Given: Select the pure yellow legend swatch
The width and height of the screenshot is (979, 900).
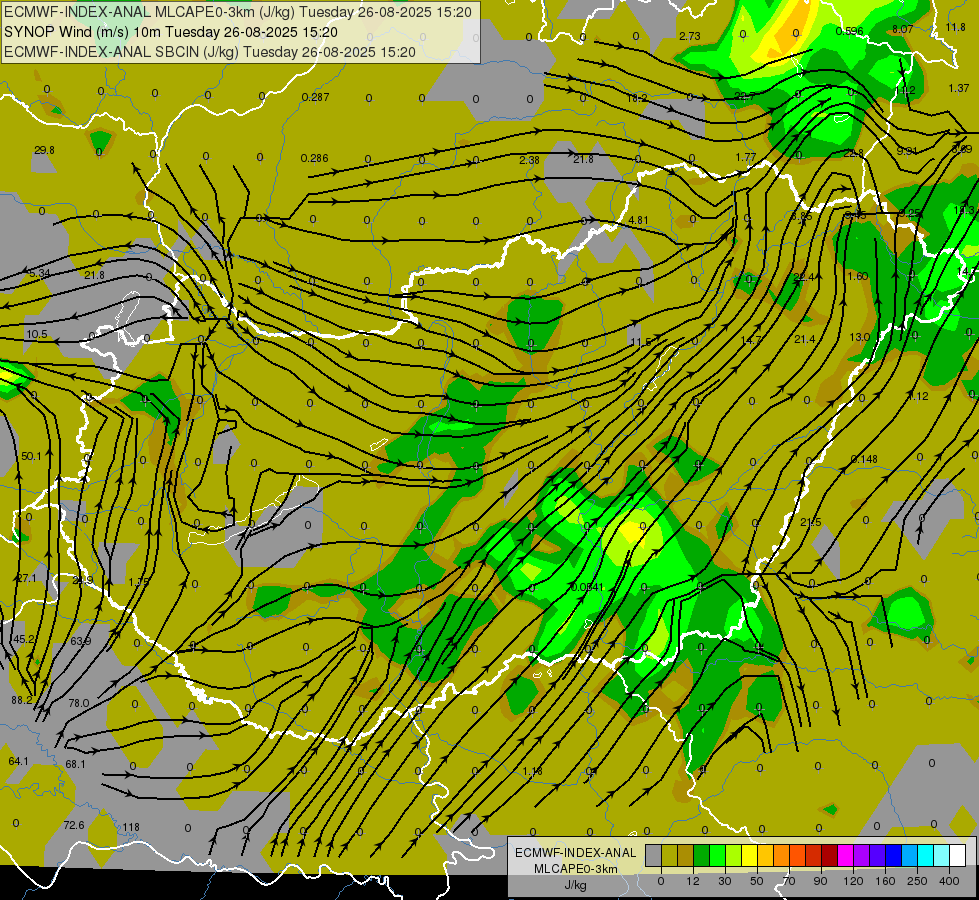Looking at the screenshot, I should tap(750, 855).
